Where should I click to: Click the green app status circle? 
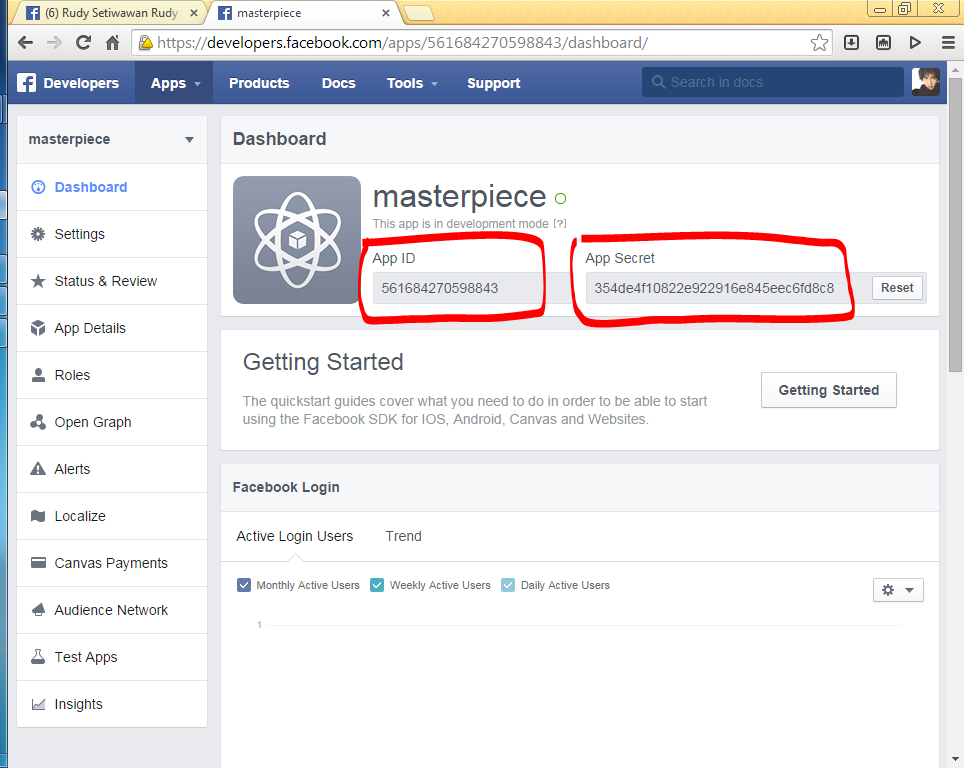560,199
